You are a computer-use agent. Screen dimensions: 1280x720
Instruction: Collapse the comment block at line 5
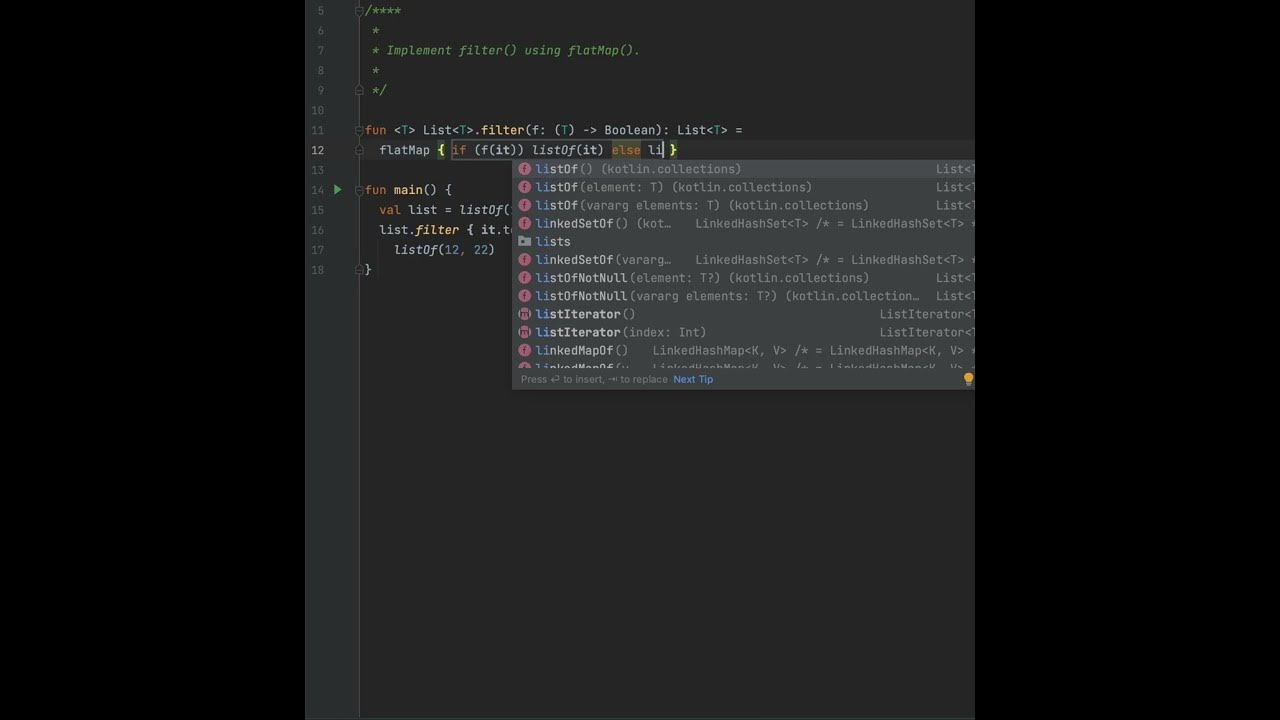pyautogui.click(x=359, y=11)
